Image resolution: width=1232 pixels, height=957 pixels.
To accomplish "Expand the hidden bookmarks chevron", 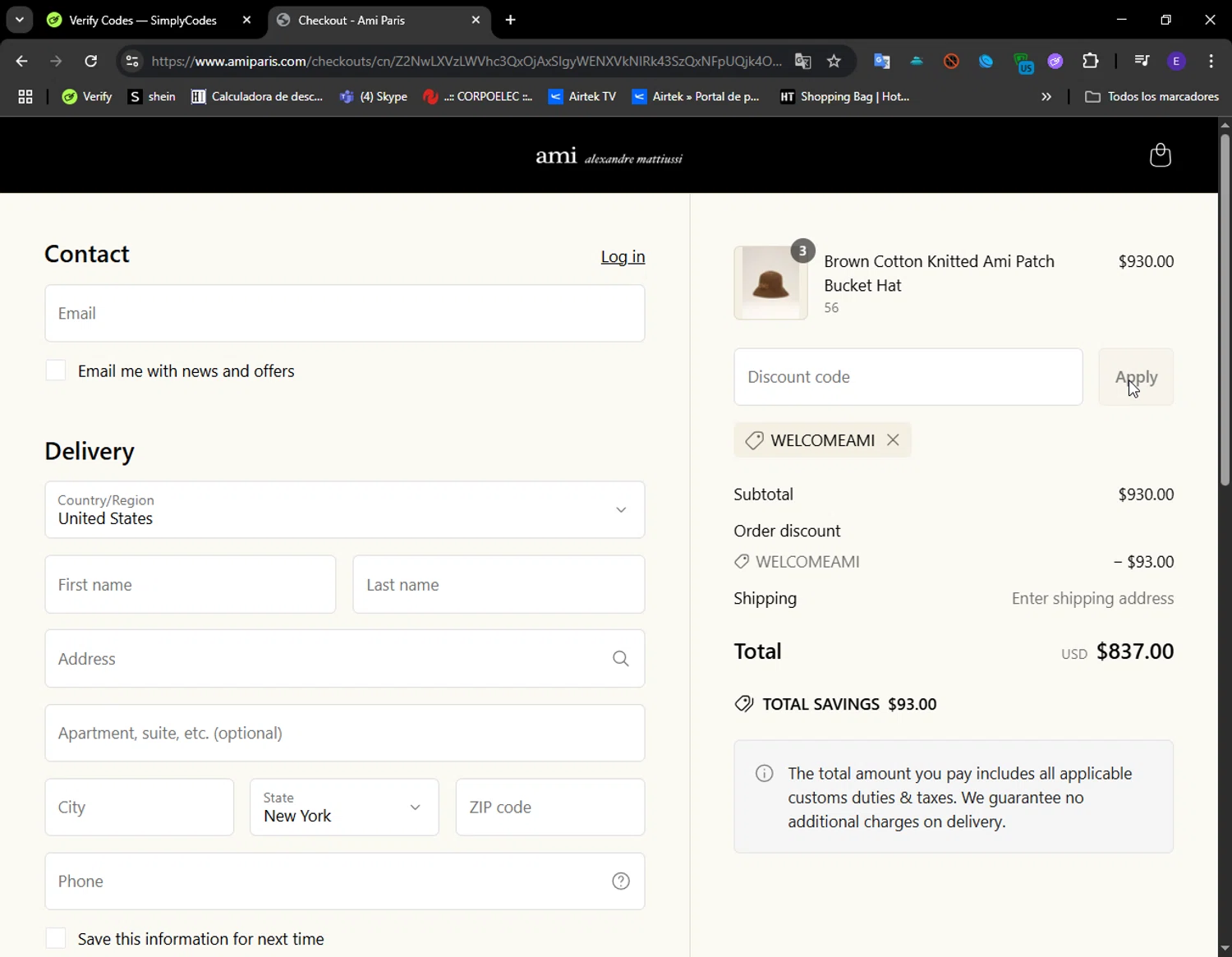I will pyautogui.click(x=1046, y=97).
